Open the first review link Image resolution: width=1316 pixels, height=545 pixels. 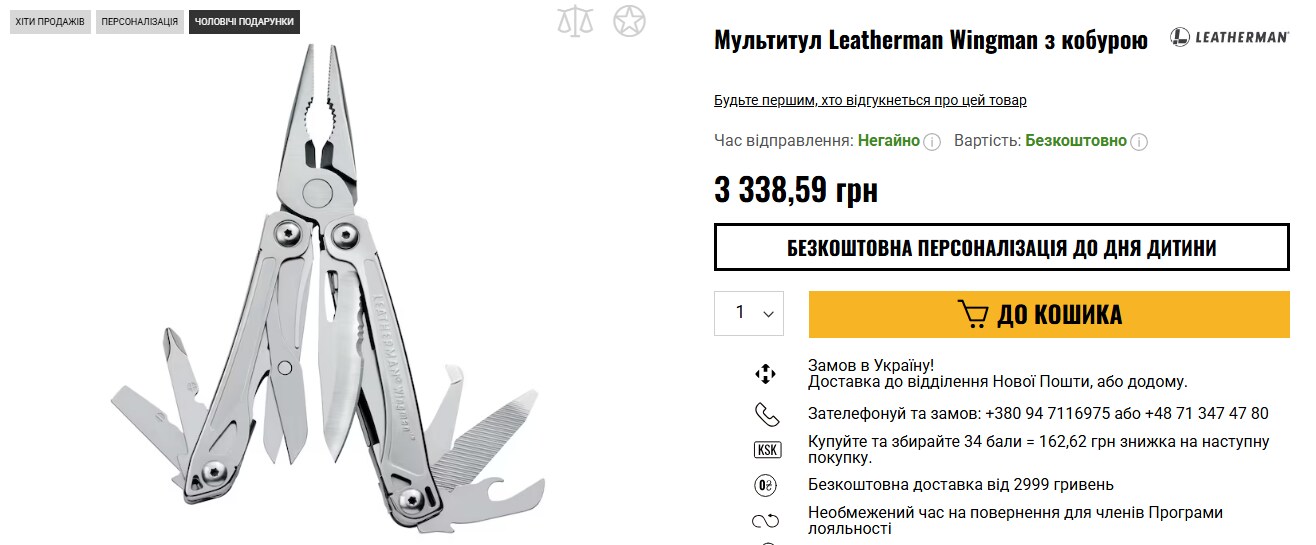pyautogui.click(x=870, y=100)
